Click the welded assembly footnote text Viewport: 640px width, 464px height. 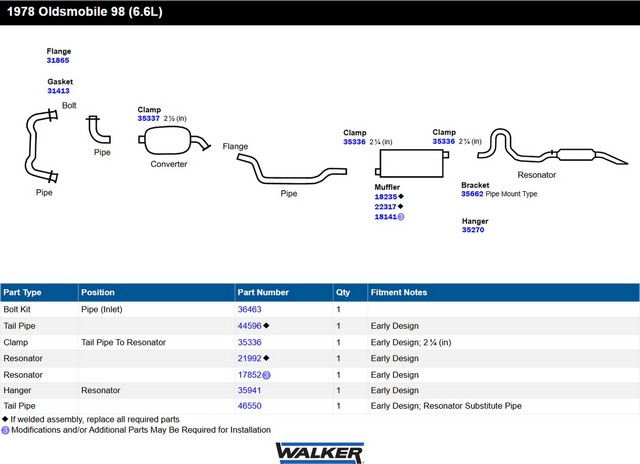(x=95, y=419)
